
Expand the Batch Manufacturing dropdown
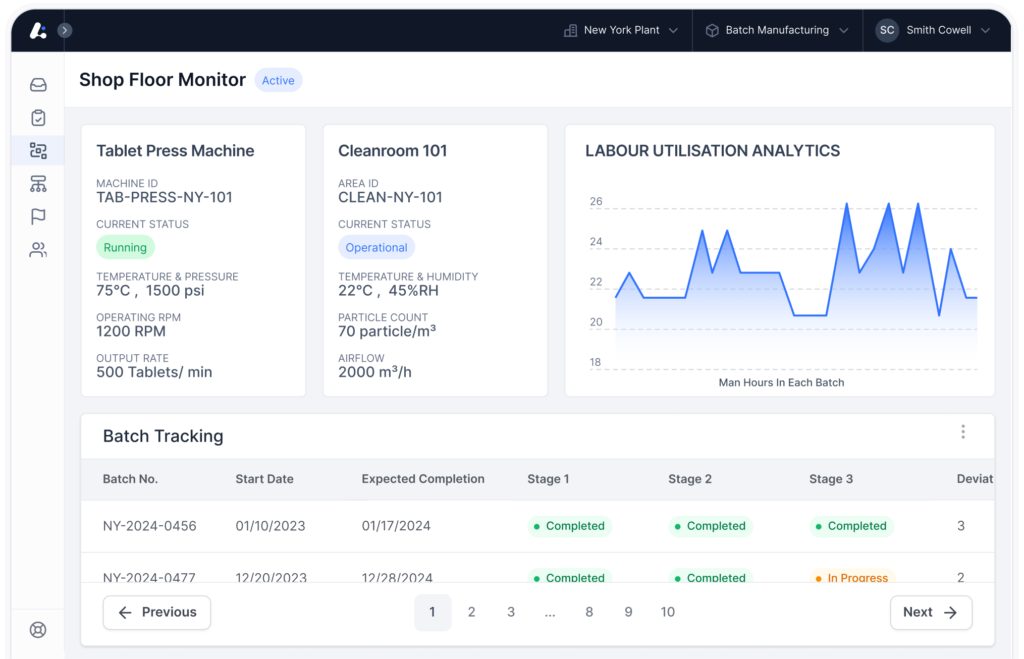pyautogui.click(x=777, y=30)
